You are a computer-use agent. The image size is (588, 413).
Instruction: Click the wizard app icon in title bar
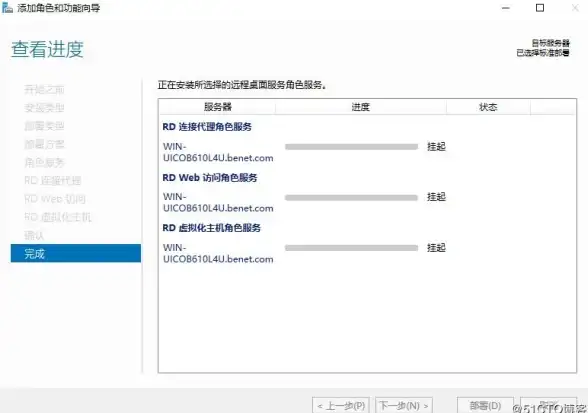pyautogui.click(x=7, y=8)
